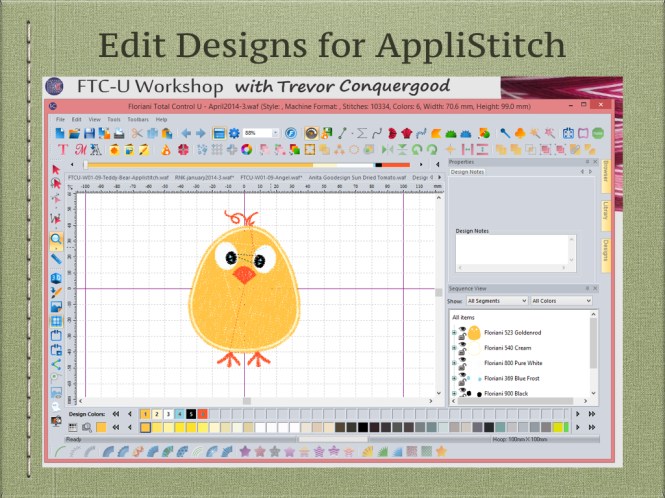Select the magnifier Zoom tool in left toolbar
Image resolution: width=665 pixels, height=498 pixels.
(x=57, y=239)
